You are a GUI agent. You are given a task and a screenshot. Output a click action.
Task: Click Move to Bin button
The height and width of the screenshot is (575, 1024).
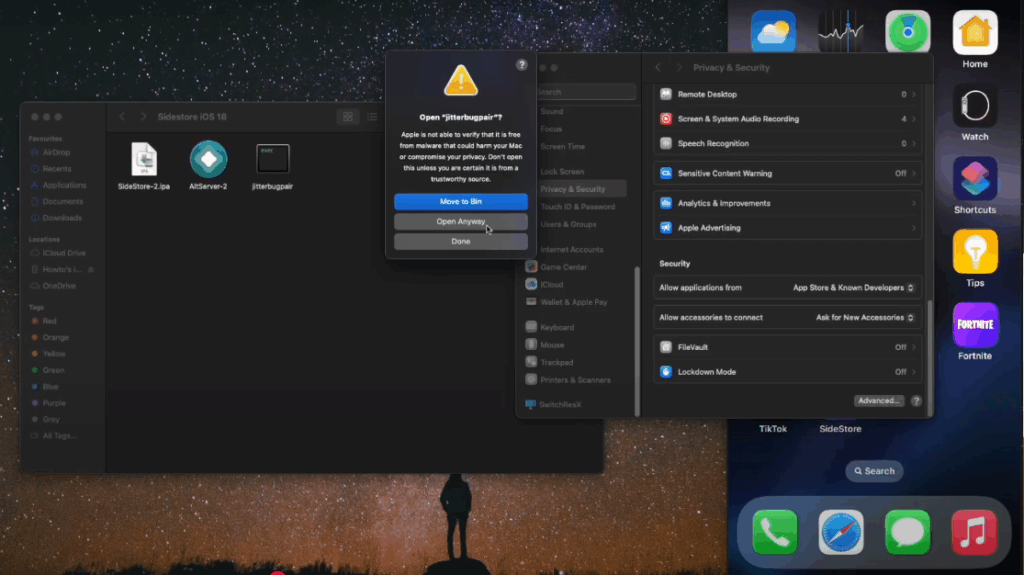coord(460,201)
